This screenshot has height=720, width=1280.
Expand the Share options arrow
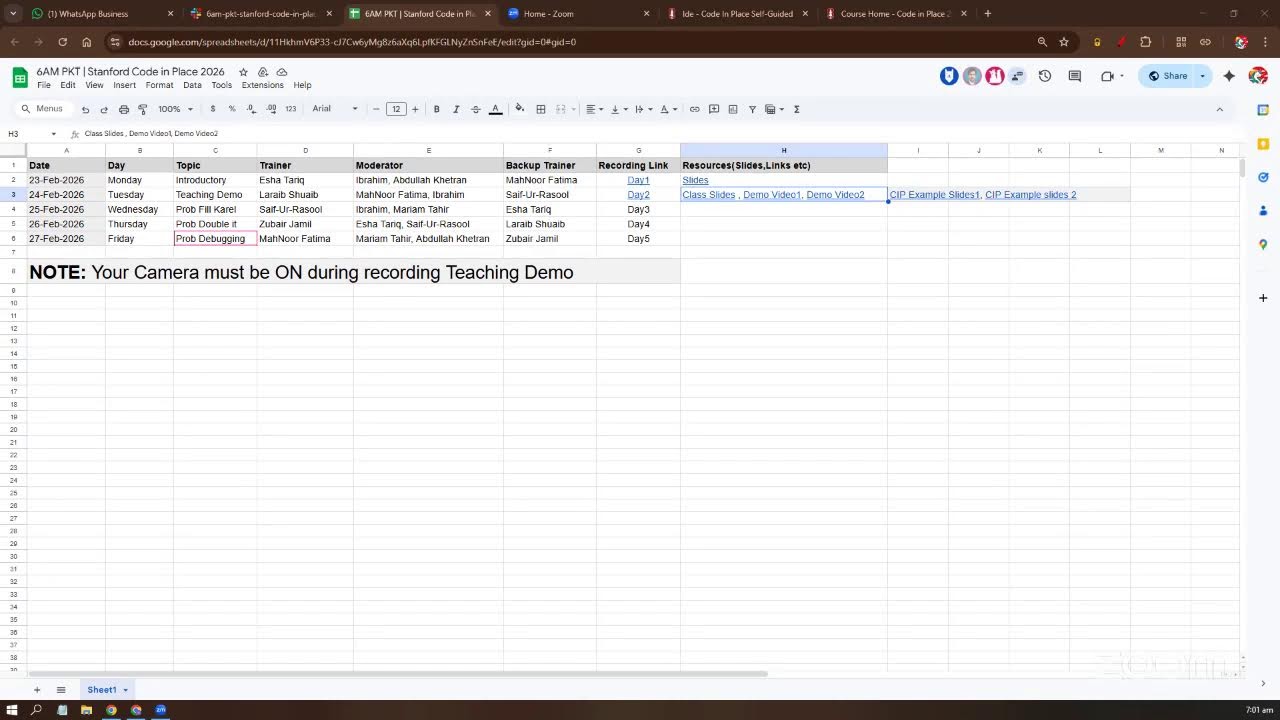click(x=1203, y=76)
